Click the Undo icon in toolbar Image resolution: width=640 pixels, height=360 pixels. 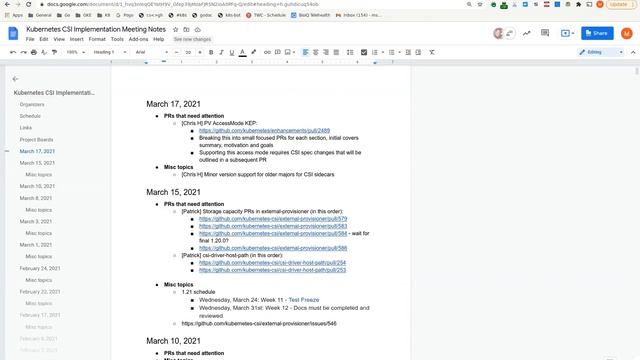pos(13,52)
